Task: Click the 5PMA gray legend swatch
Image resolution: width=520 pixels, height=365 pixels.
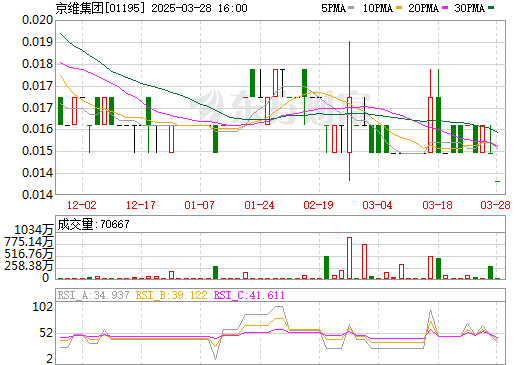Action: tap(351, 8)
